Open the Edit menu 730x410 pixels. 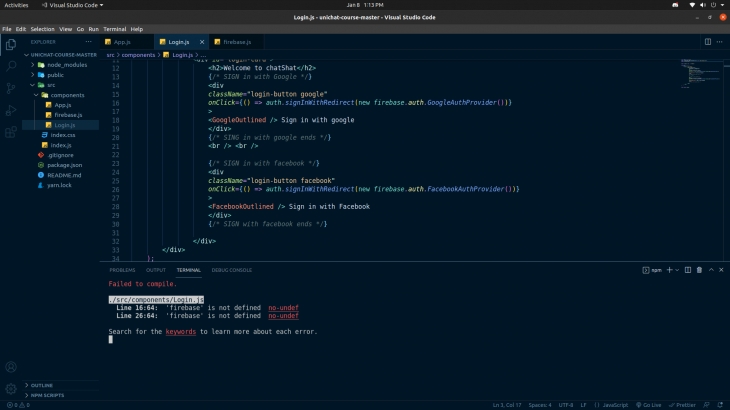(x=21, y=29)
